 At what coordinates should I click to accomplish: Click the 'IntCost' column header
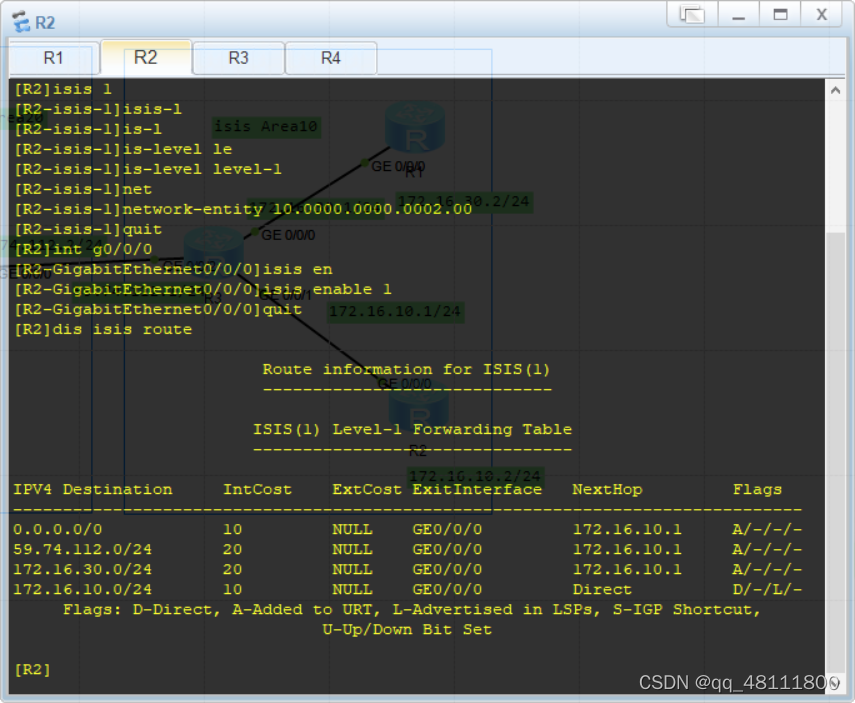tap(257, 489)
